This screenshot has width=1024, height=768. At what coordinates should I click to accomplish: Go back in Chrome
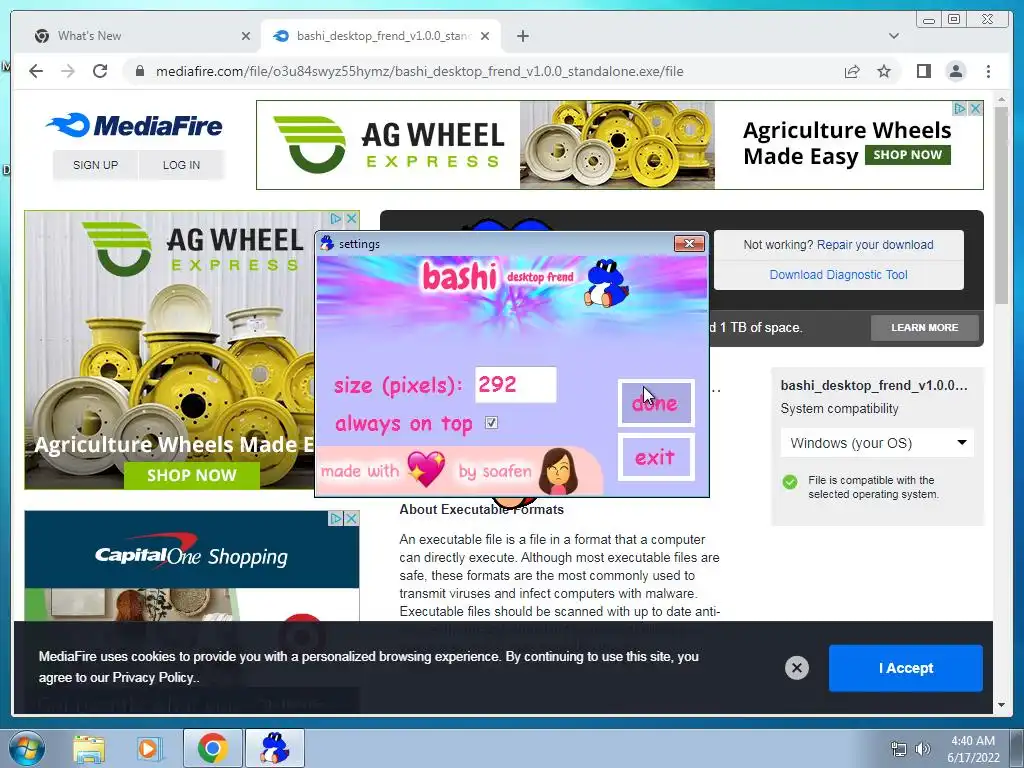click(36, 71)
